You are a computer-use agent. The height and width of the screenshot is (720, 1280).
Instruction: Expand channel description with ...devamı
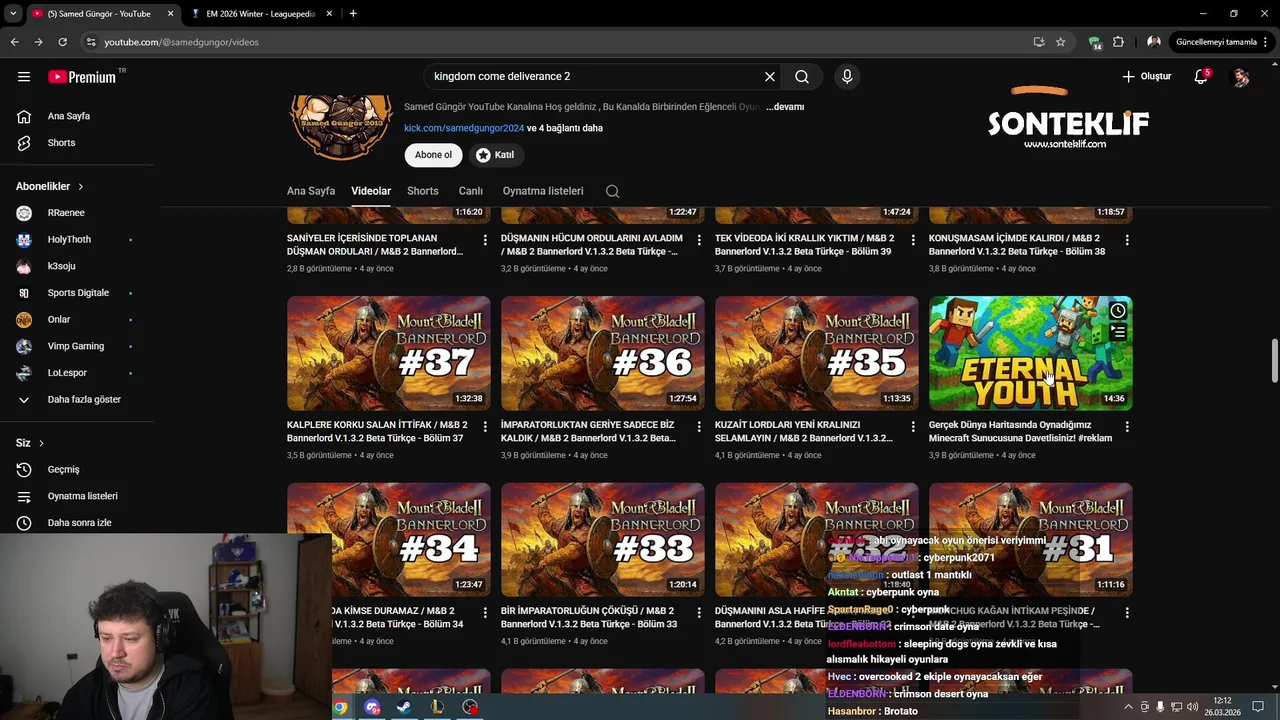pyautogui.click(x=785, y=107)
